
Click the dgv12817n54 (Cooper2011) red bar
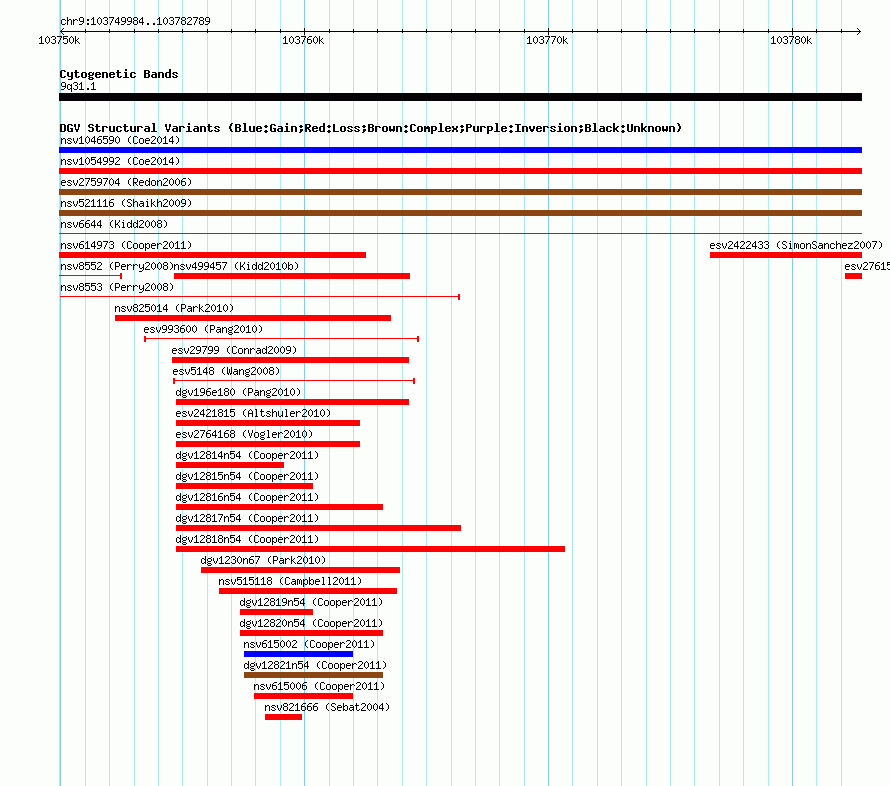tap(318, 528)
